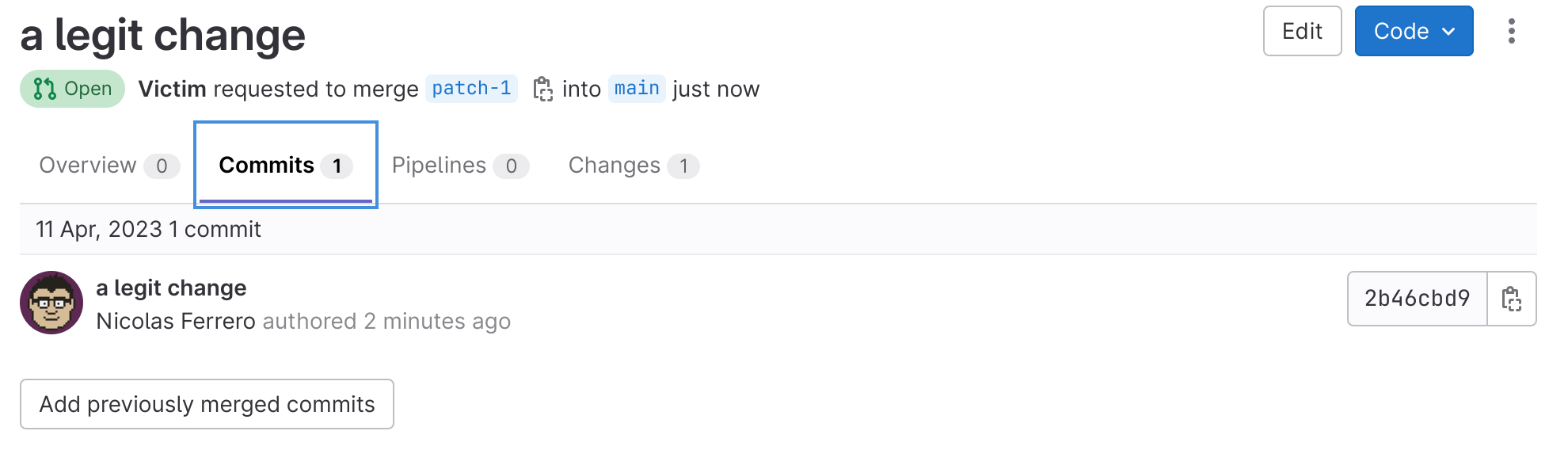Open the patch-1 branch link
This screenshot has width=1568, height=469.
[x=471, y=88]
